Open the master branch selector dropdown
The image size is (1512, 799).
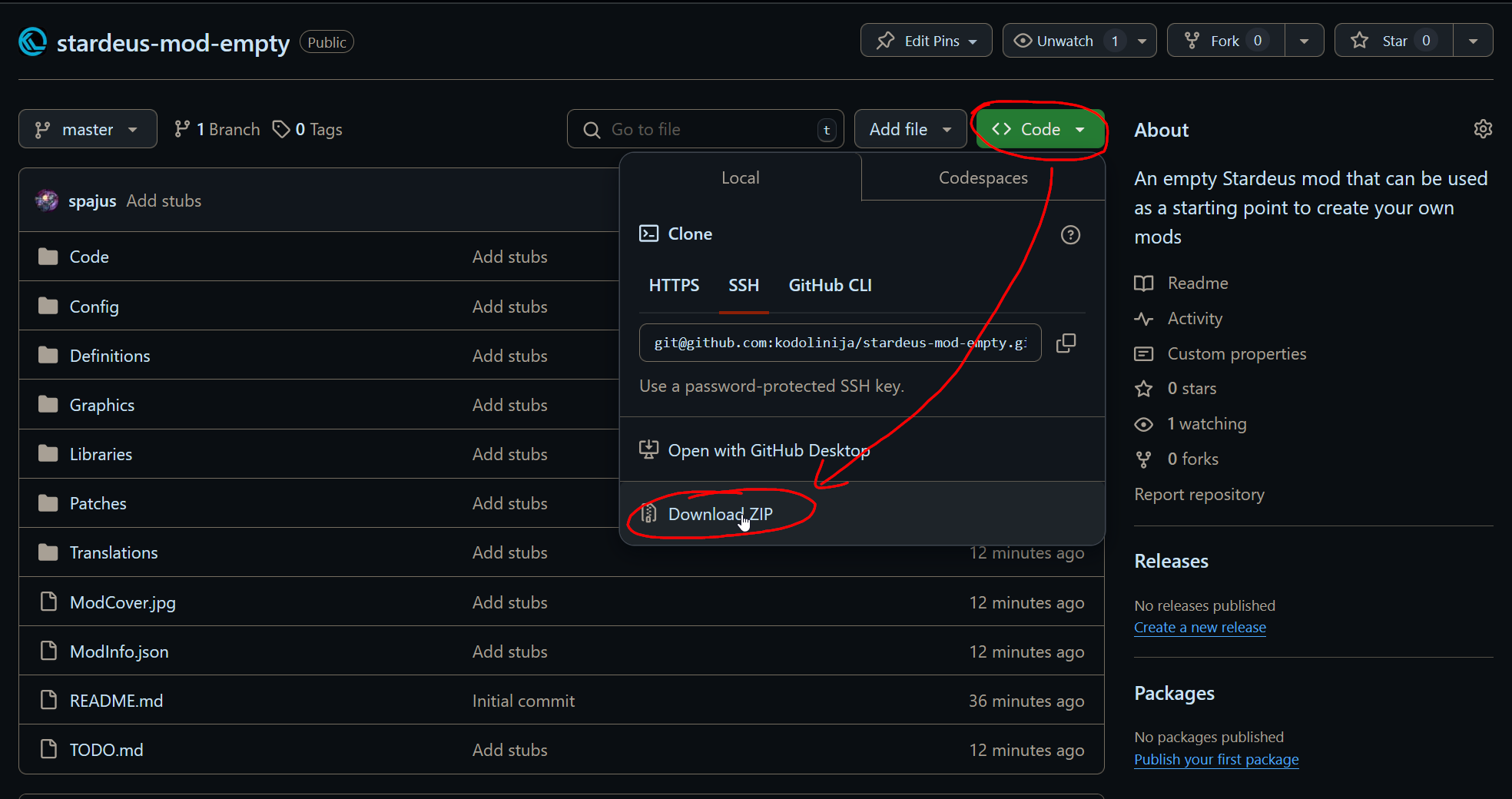(88, 129)
